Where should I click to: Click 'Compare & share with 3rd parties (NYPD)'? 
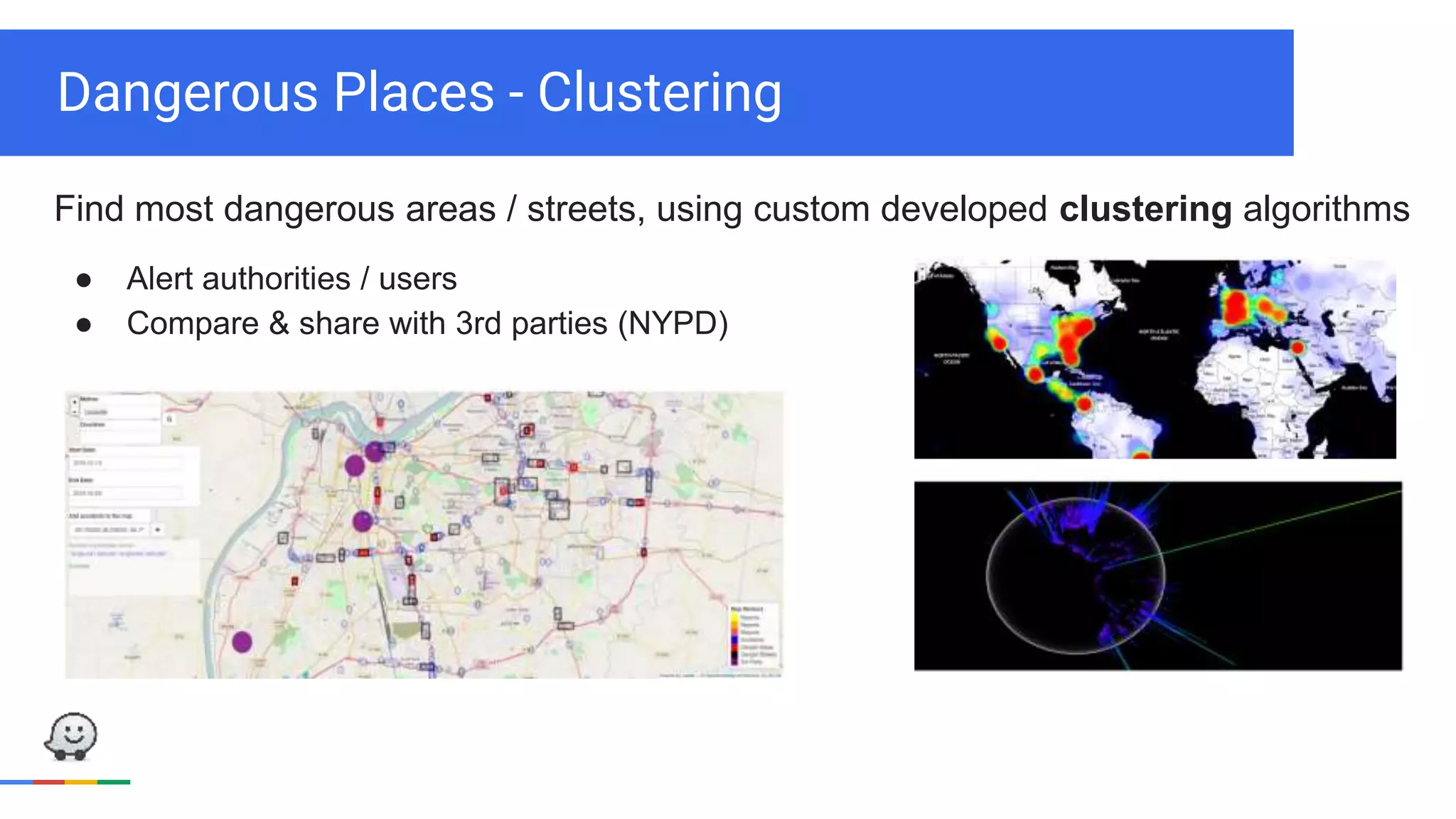427,323
